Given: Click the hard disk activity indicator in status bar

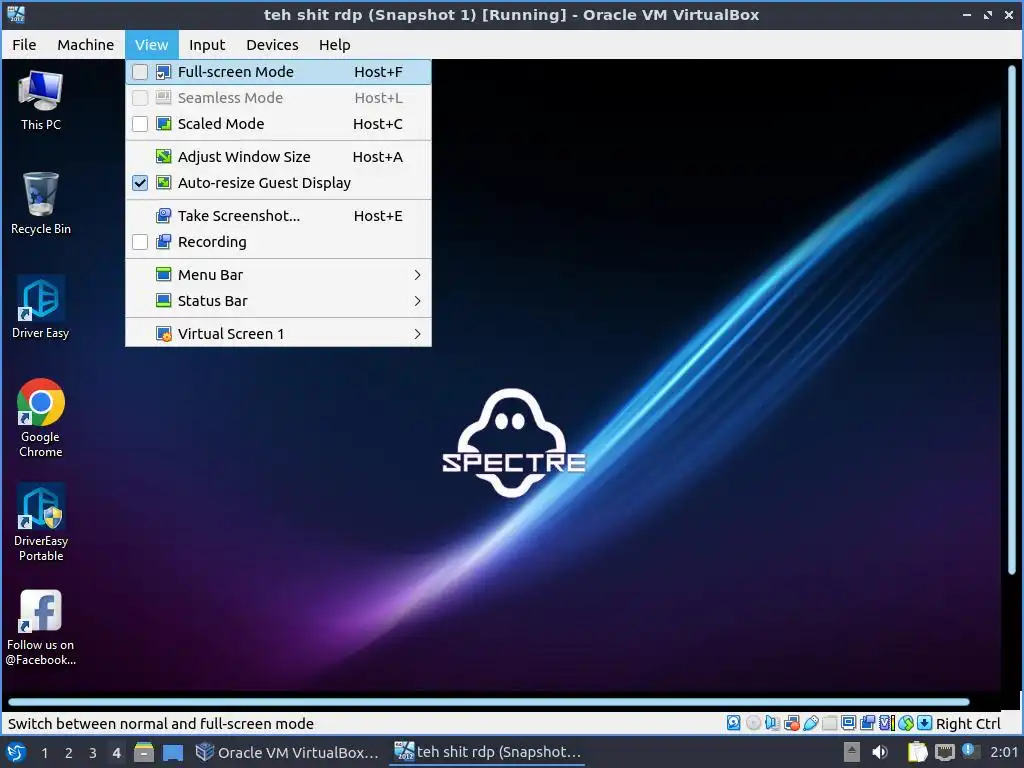Looking at the screenshot, I should pos(733,723).
